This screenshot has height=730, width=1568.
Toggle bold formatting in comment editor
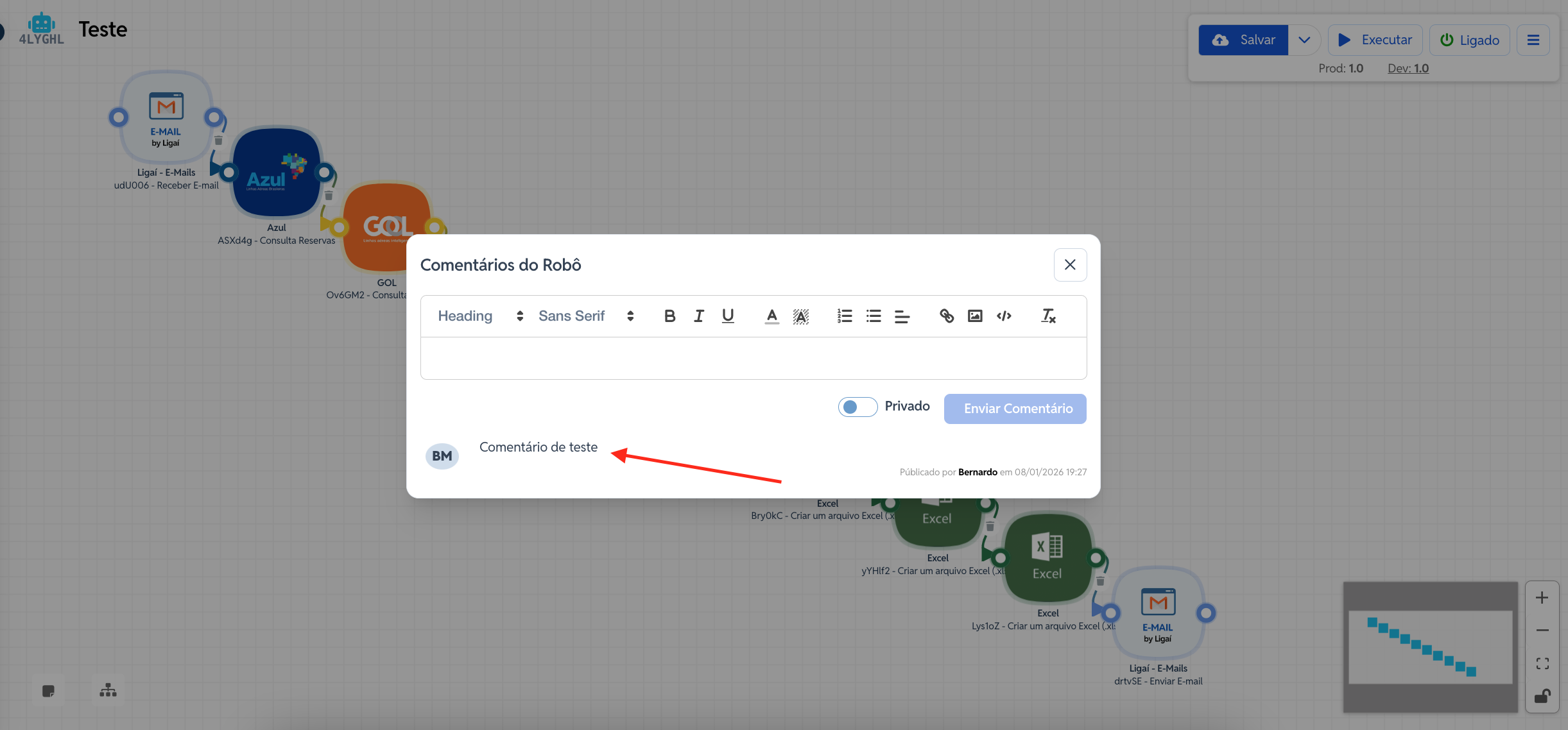pos(669,316)
